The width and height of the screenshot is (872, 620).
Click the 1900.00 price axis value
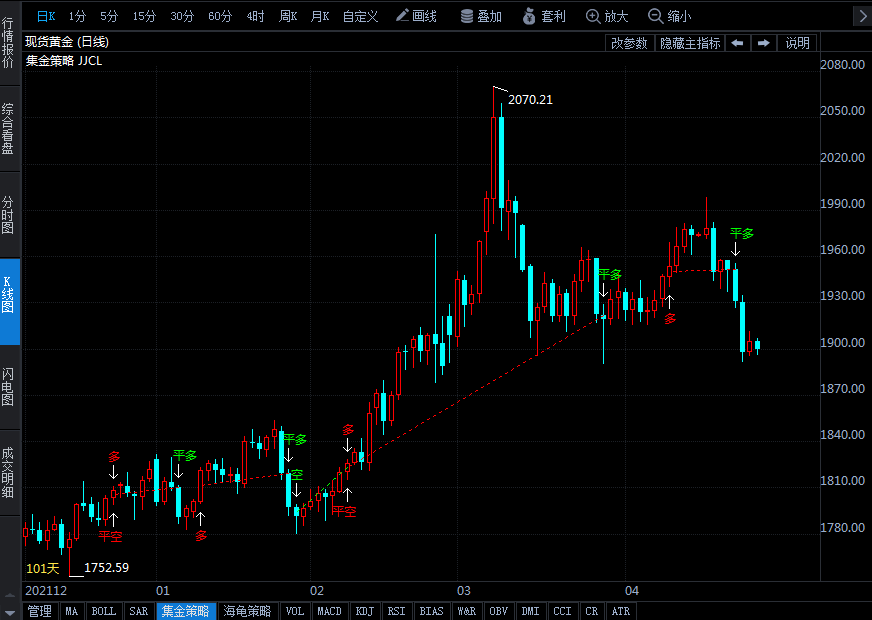[843, 343]
